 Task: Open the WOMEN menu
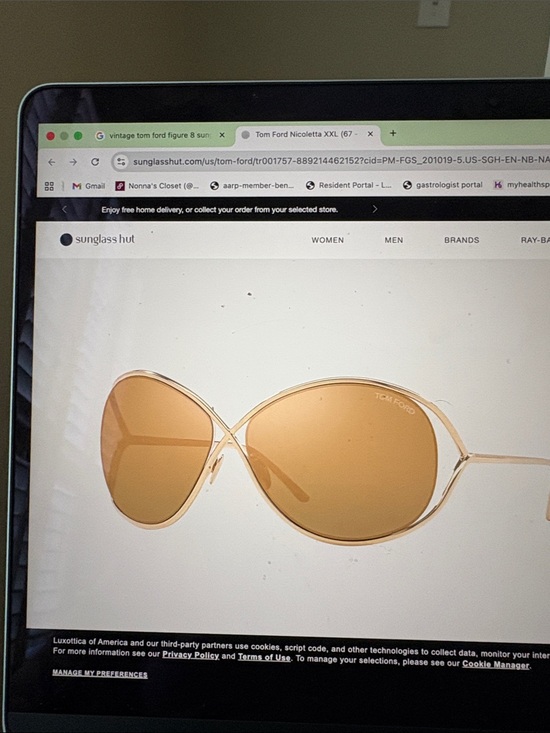pos(328,240)
